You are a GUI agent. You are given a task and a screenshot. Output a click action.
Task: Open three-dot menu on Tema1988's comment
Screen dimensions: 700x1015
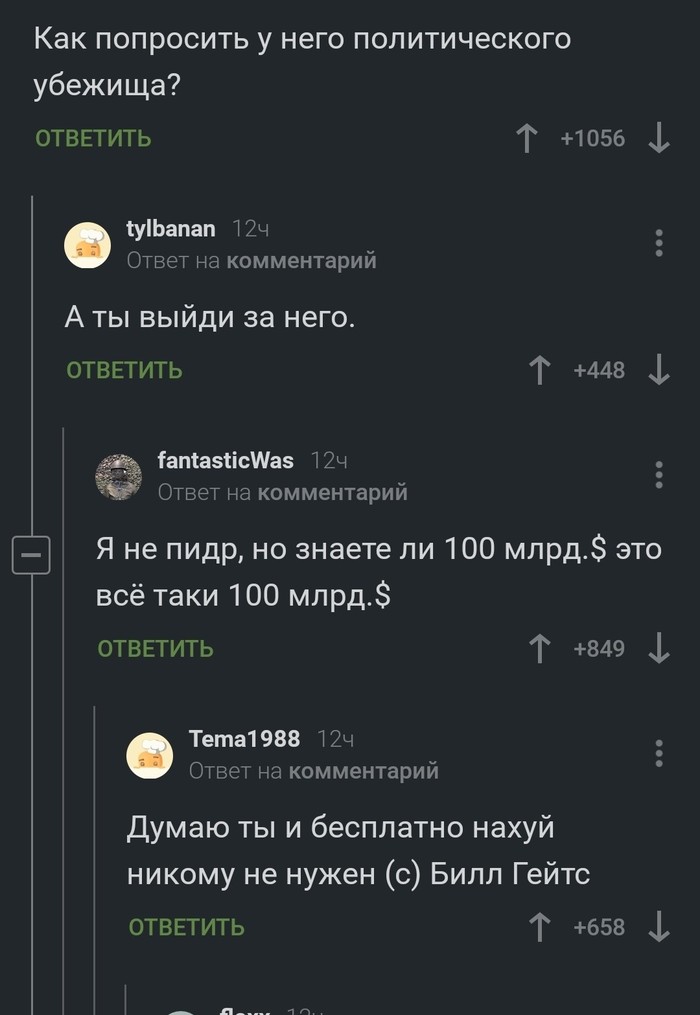pyautogui.click(x=658, y=752)
